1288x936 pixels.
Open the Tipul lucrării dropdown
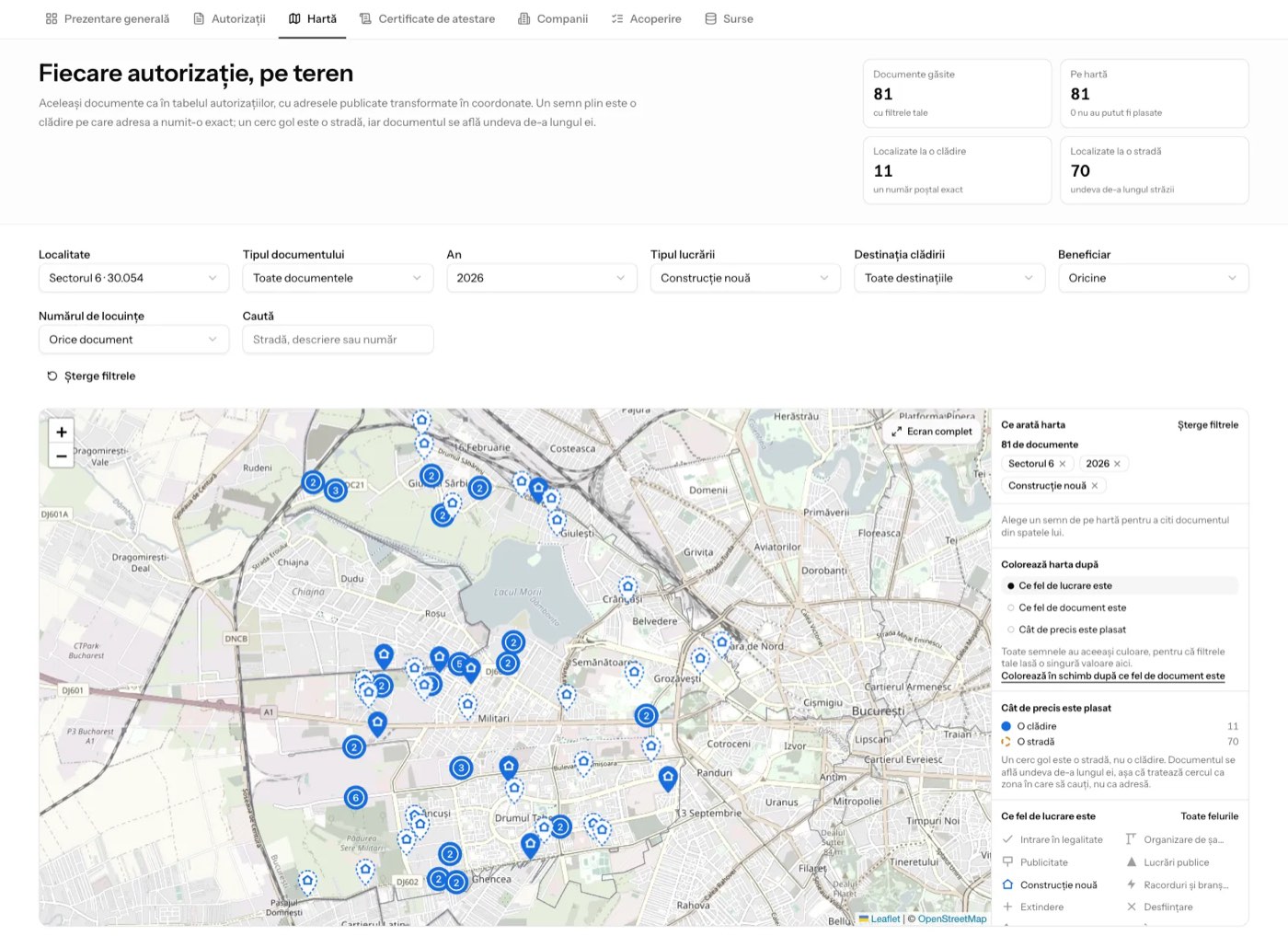tap(745, 278)
